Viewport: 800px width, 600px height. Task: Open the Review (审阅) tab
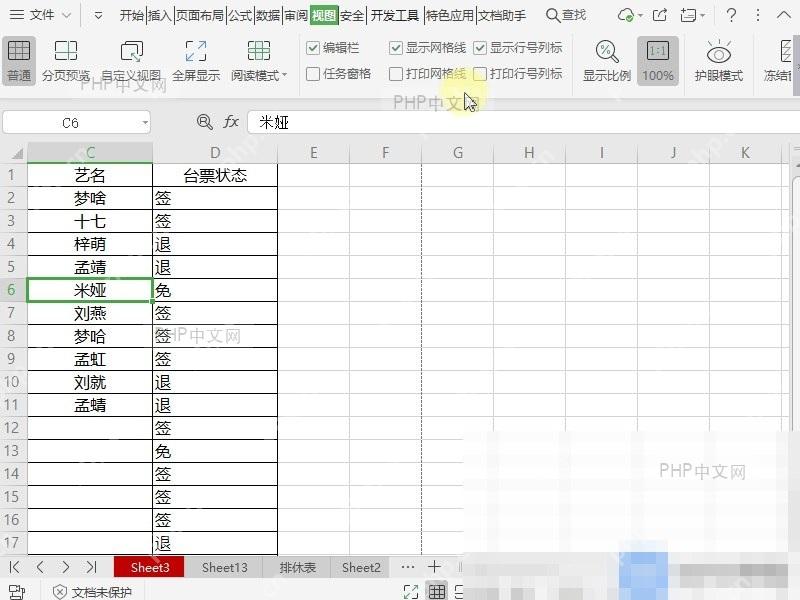pos(296,15)
